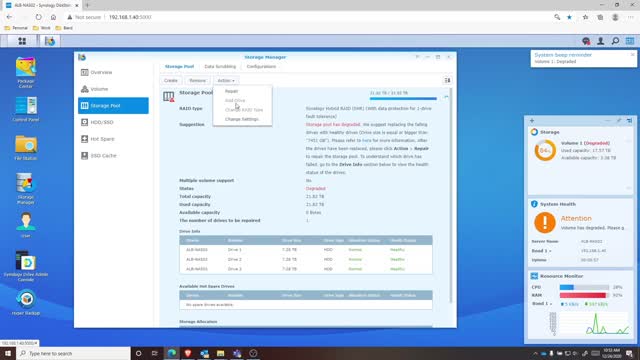Click the Storage usage donut chart

pyautogui.click(x=545, y=150)
